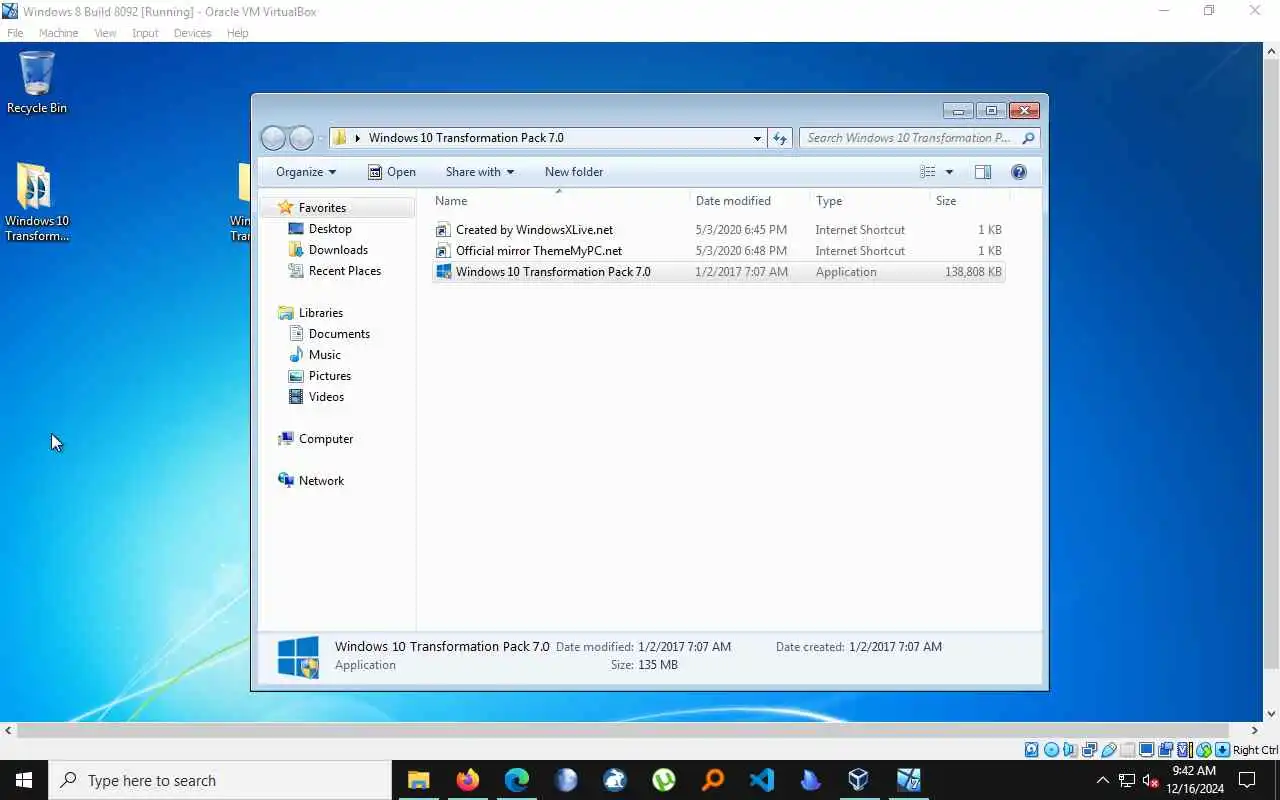This screenshot has height=800, width=1280.
Task: Click VirtualBox keyboard capture arrow icon
Action: [x=1222, y=750]
